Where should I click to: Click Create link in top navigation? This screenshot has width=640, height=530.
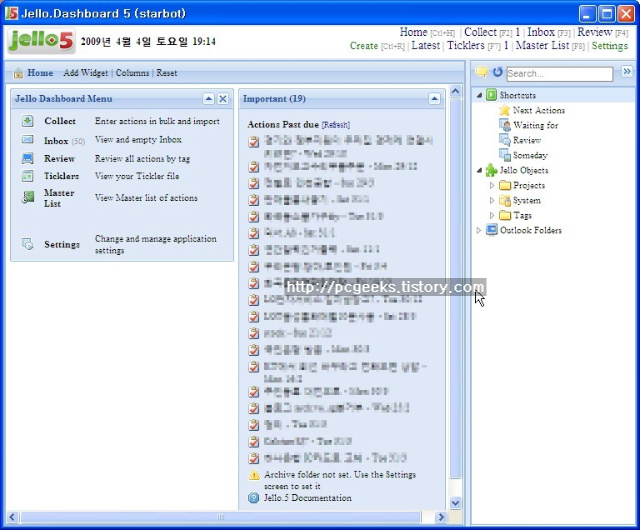click(364, 46)
